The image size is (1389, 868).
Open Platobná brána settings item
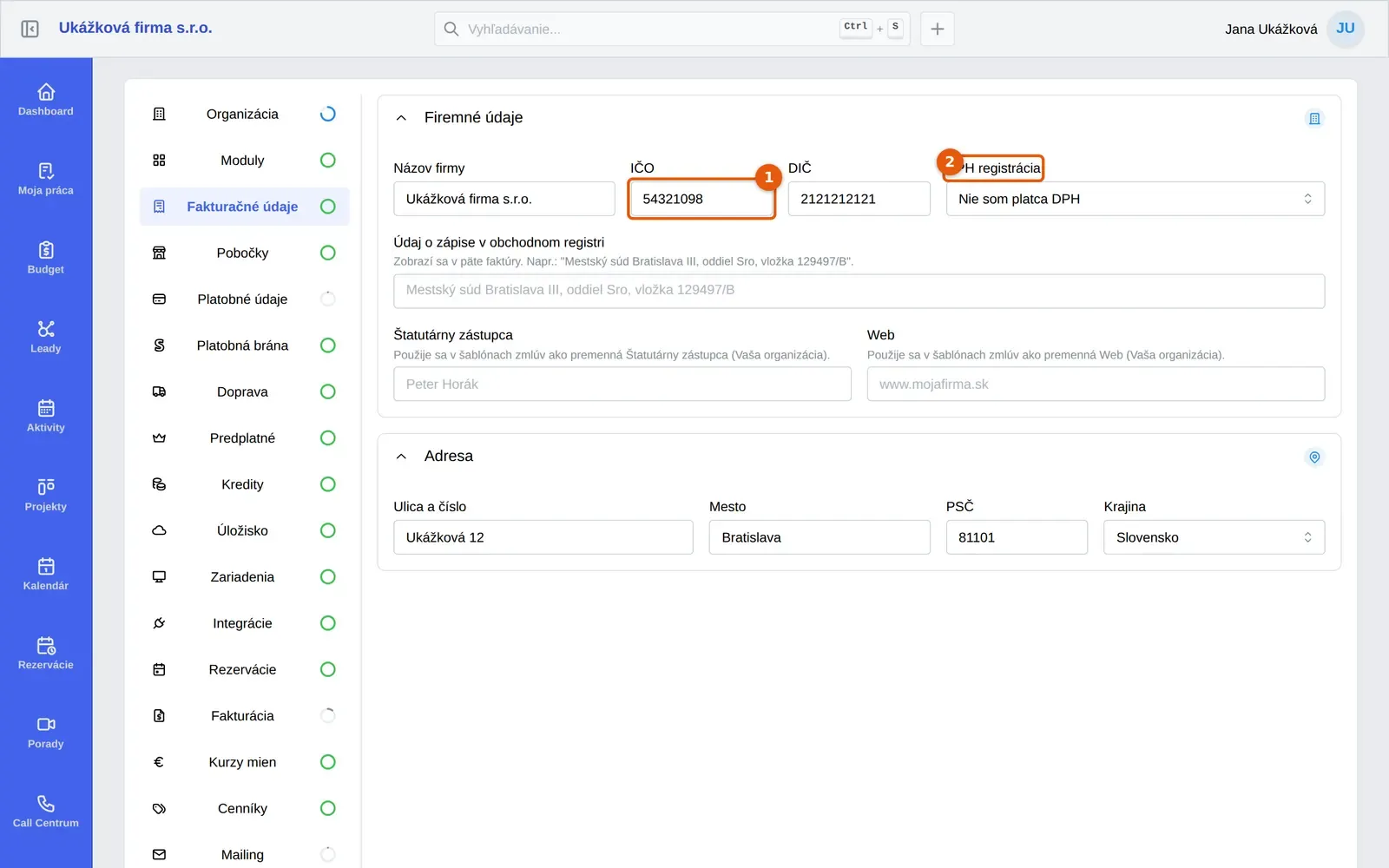pyautogui.click(x=244, y=345)
